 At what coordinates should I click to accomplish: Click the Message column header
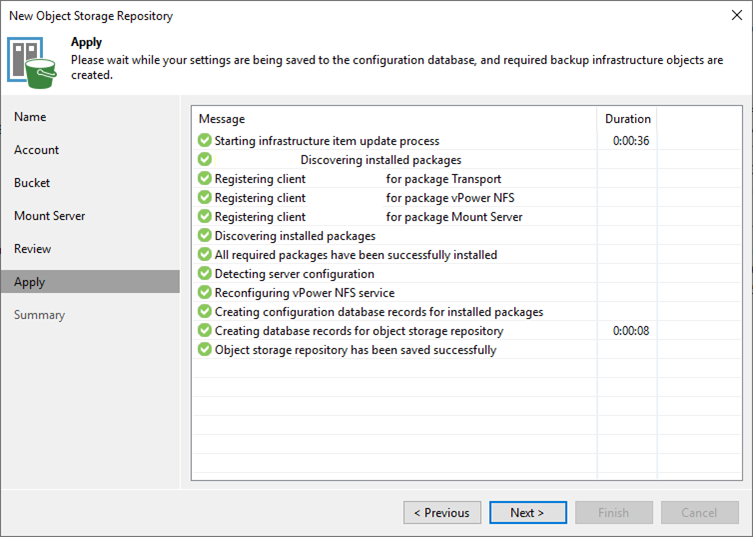pos(222,119)
